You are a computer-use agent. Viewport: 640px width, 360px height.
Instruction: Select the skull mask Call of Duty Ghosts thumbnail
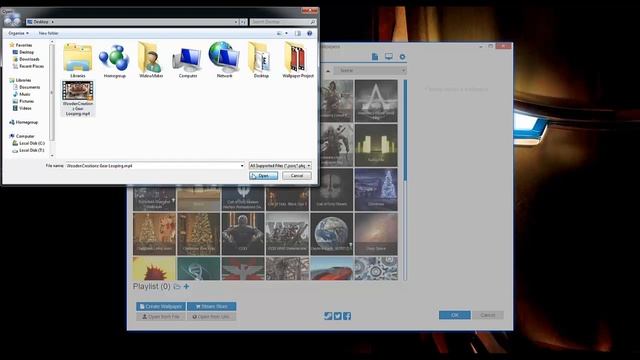[x=331, y=189]
